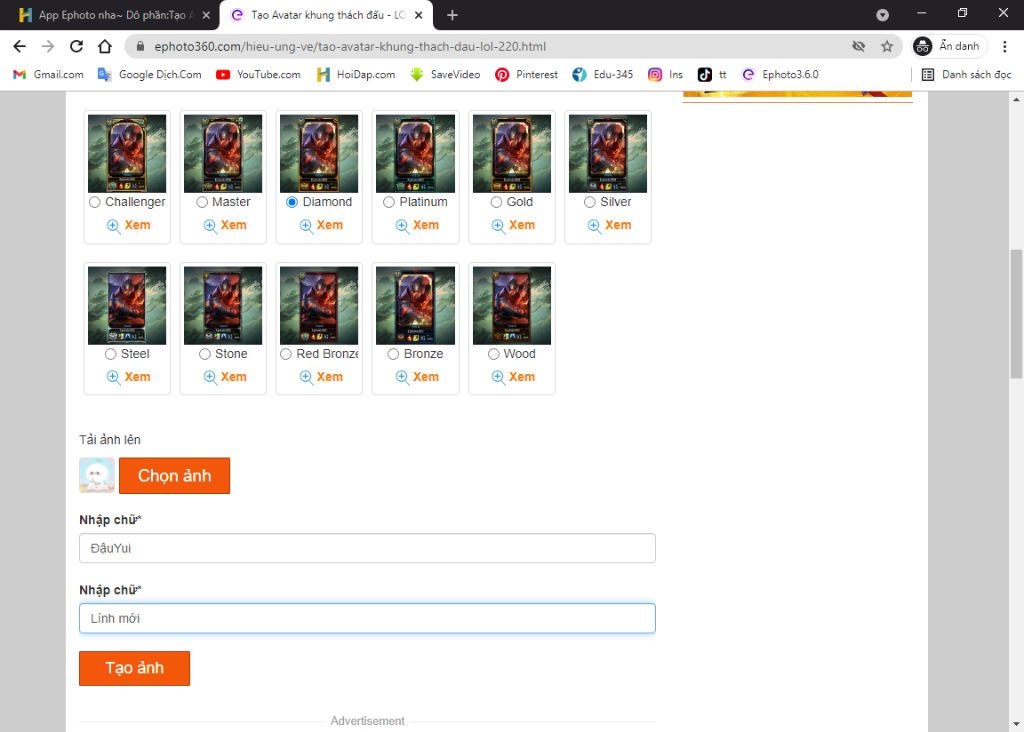1024x732 pixels.
Task: Preview Diamond frame with Xem
Action: click(321, 225)
